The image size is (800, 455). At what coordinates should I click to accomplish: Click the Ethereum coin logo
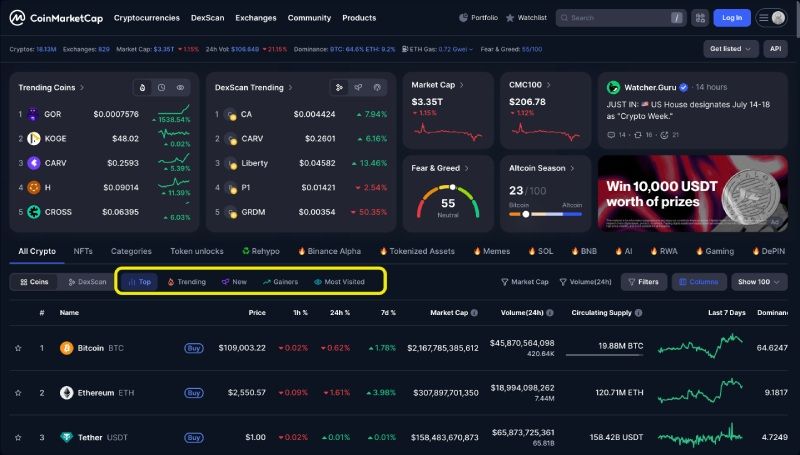tap(67, 393)
